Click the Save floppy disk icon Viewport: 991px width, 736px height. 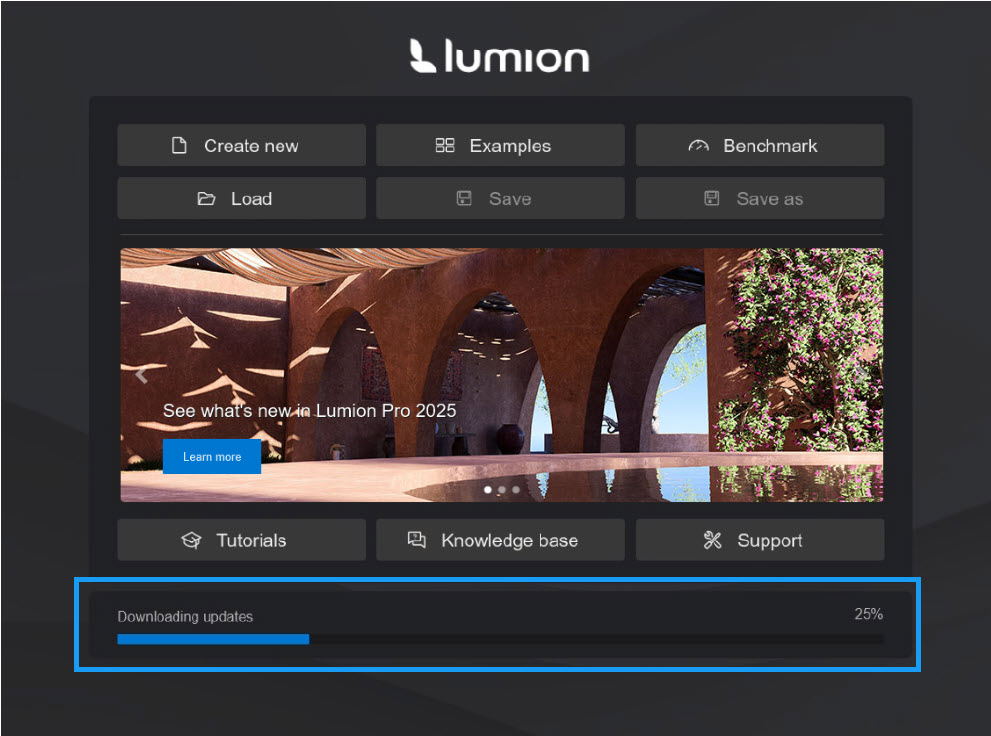tap(464, 199)
